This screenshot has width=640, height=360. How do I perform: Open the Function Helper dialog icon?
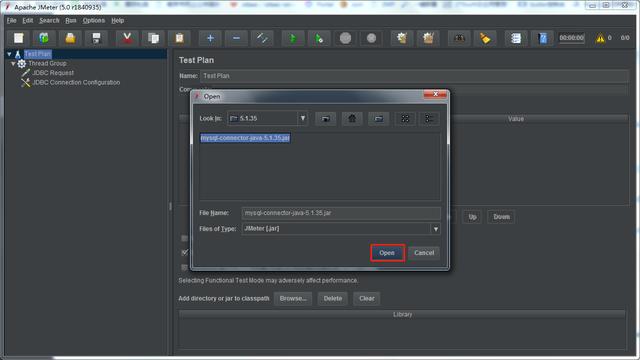point(516,38)
